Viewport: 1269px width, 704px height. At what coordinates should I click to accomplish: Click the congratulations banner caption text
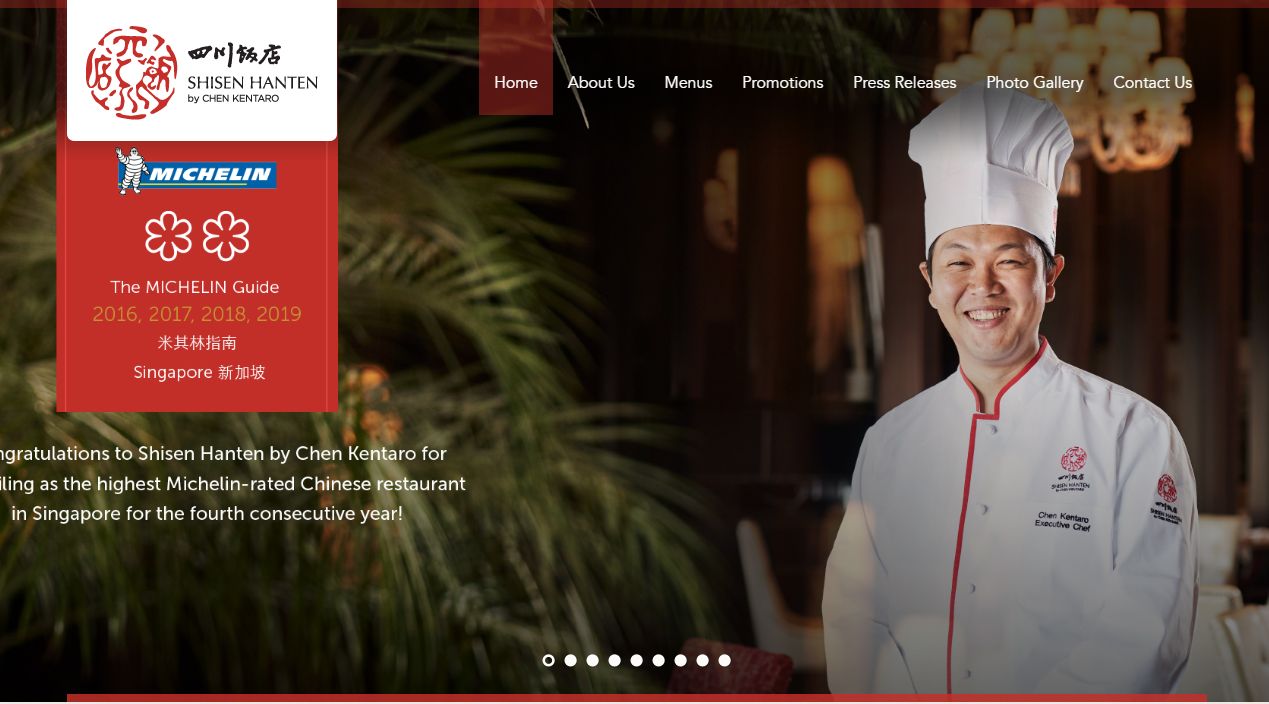coord(232,484)
